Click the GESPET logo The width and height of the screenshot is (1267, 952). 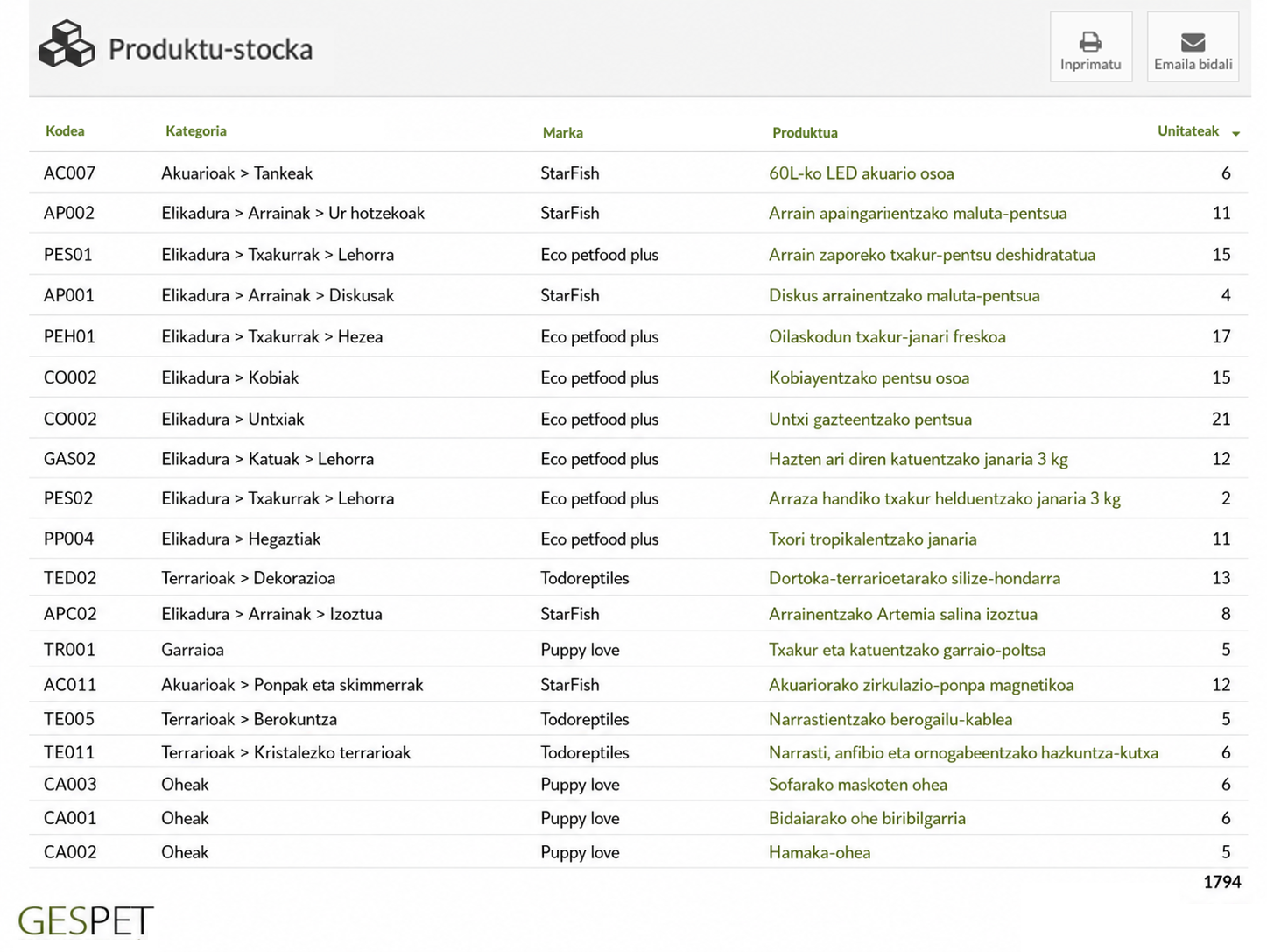pyautogui.click(x=86, y=920)
